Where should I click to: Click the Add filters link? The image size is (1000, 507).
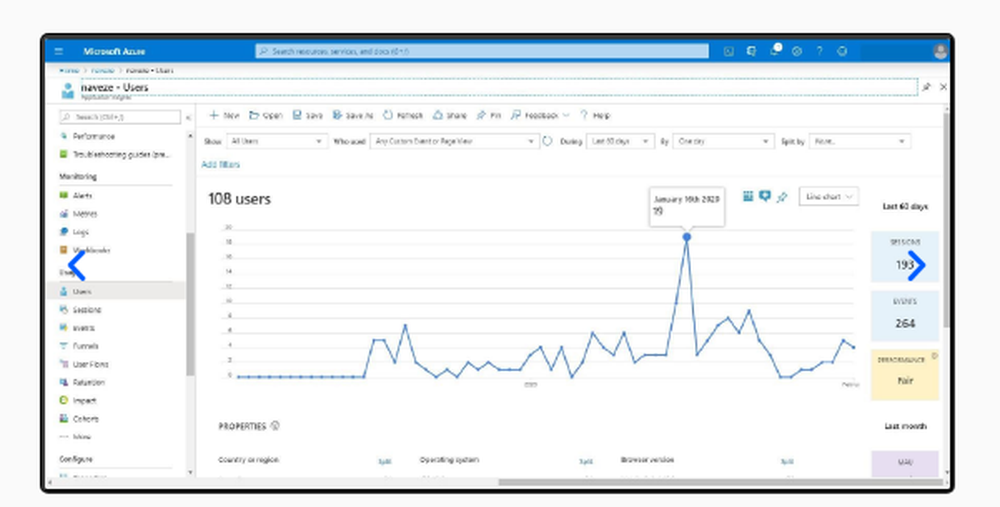coord(221,165)
